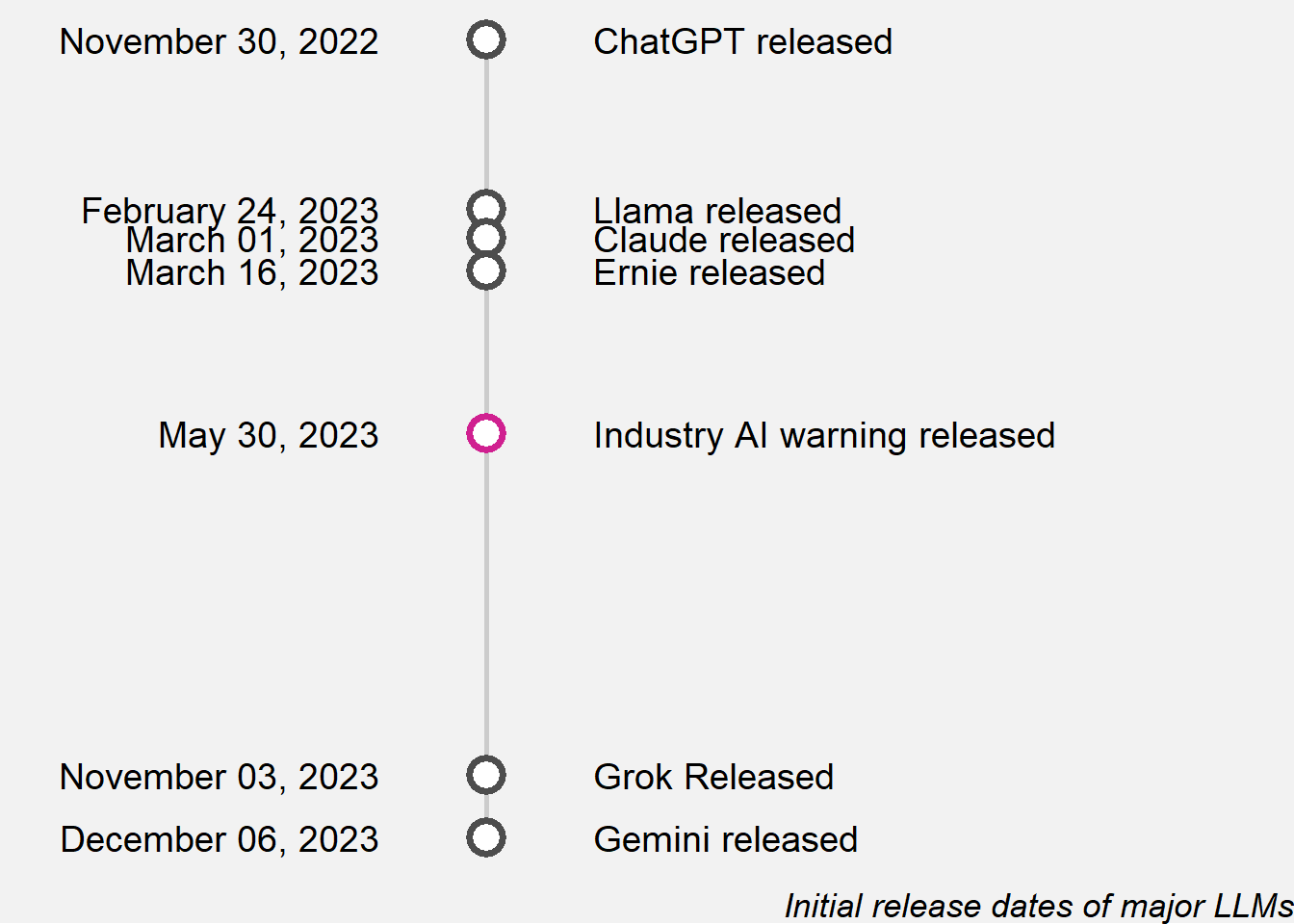The image size is (1294, 924).
Task: Select the Grok Released timeline marker
Action: click(486, 775)
